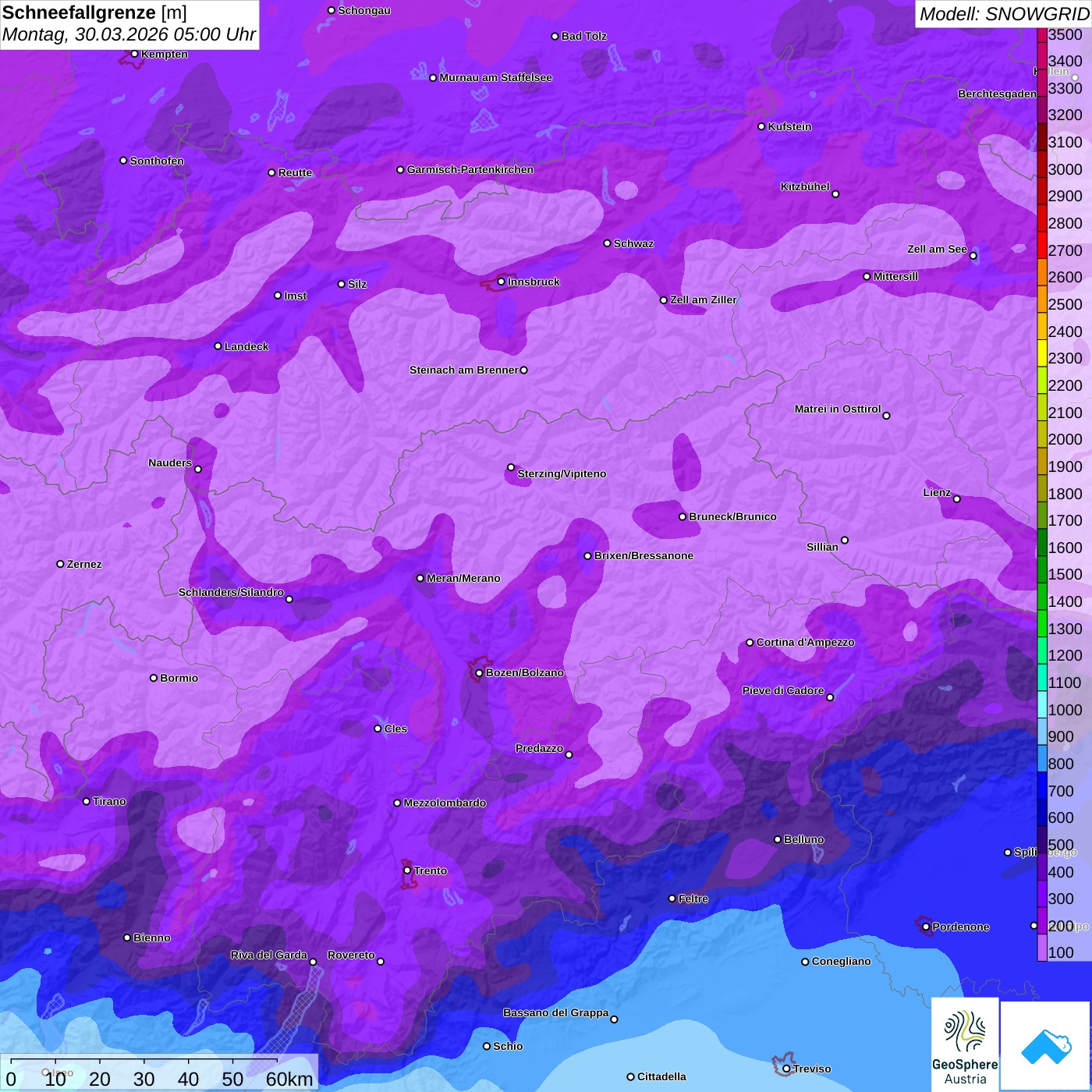Click the GeoSphere Austria logo

(x=965, y=1044)
